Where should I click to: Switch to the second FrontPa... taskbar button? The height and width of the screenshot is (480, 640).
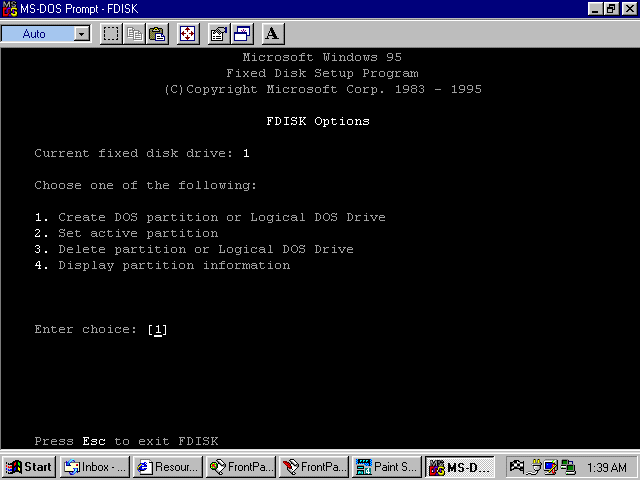click(x=313, y=467)
